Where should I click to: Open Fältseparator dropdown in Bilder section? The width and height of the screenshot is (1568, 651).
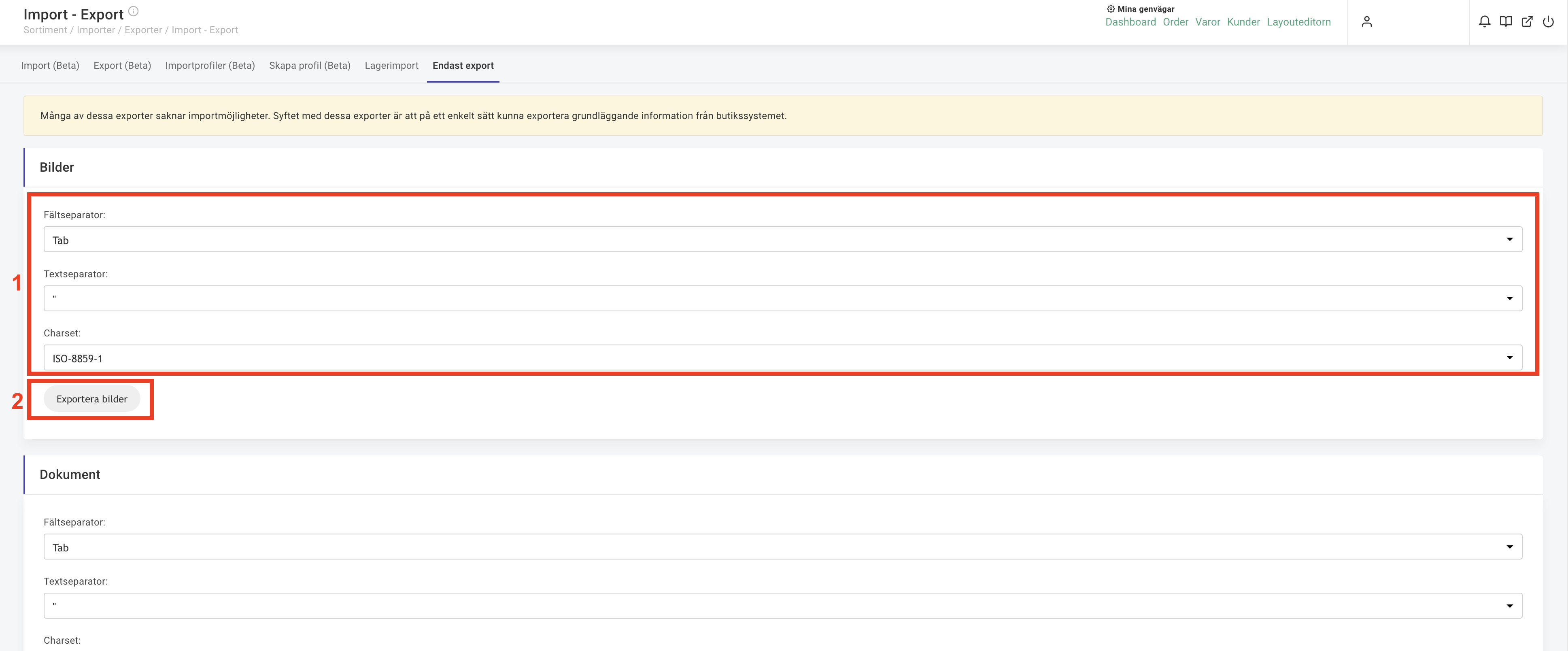(x=783, y=239)
